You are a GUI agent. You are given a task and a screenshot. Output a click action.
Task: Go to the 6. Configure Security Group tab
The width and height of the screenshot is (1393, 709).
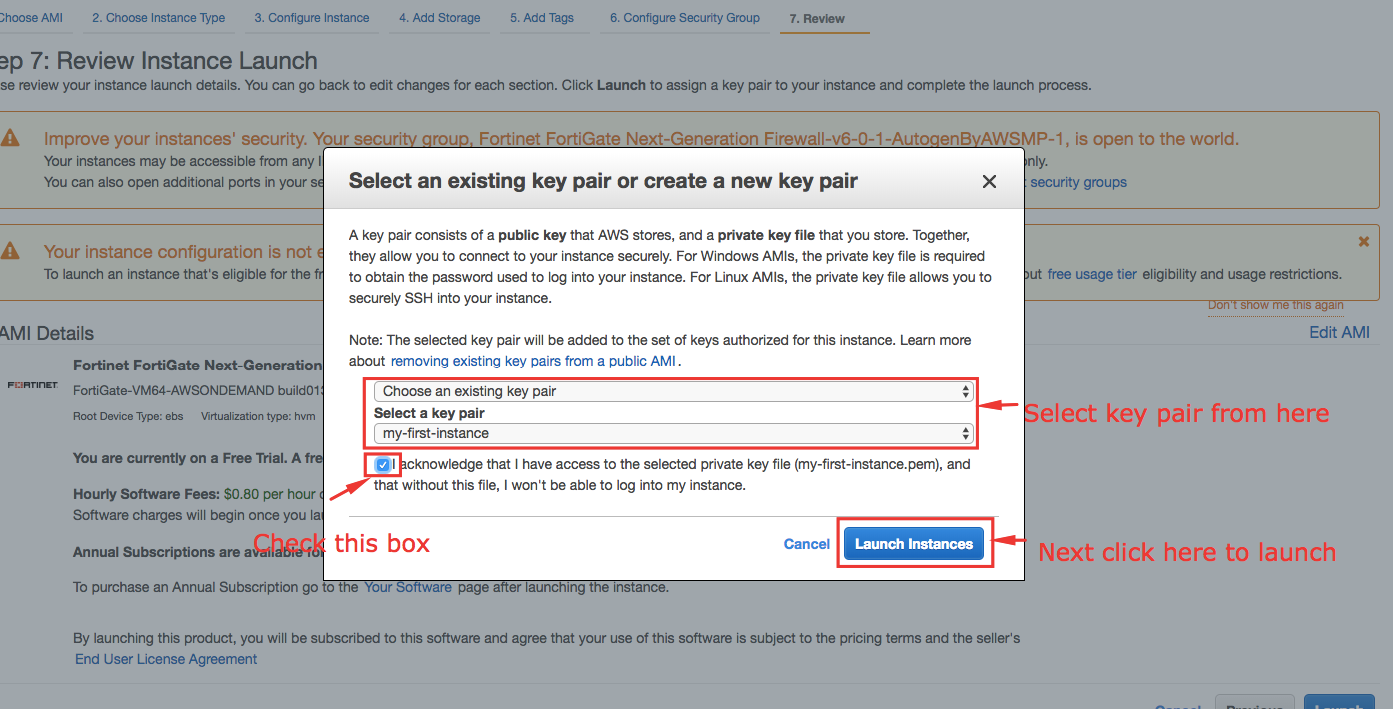click(x=685, y=18)
